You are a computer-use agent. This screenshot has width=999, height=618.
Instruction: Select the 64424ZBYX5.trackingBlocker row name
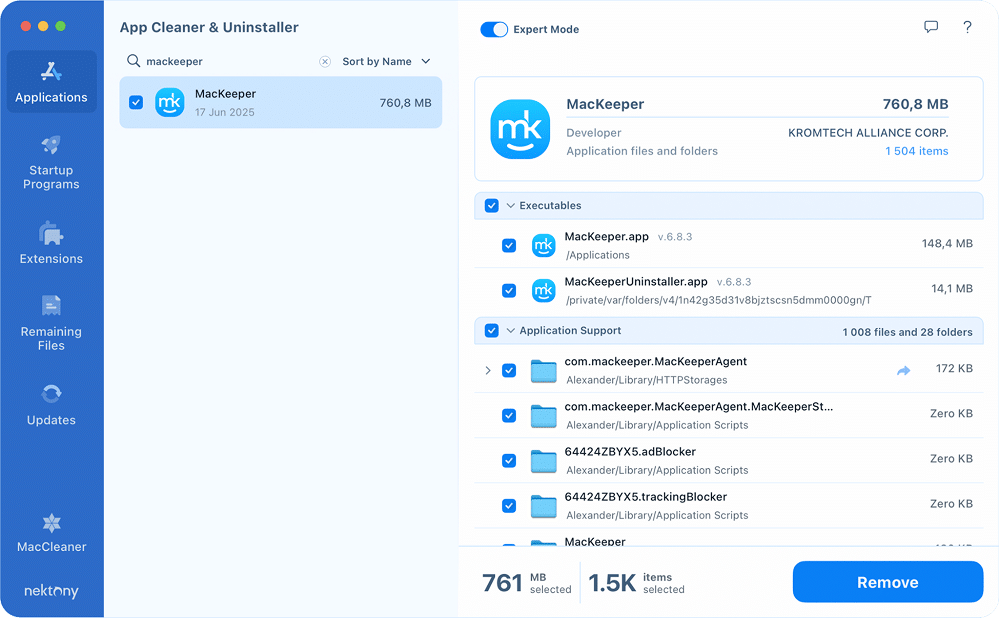pyautogui.click(x=645, y=497)
